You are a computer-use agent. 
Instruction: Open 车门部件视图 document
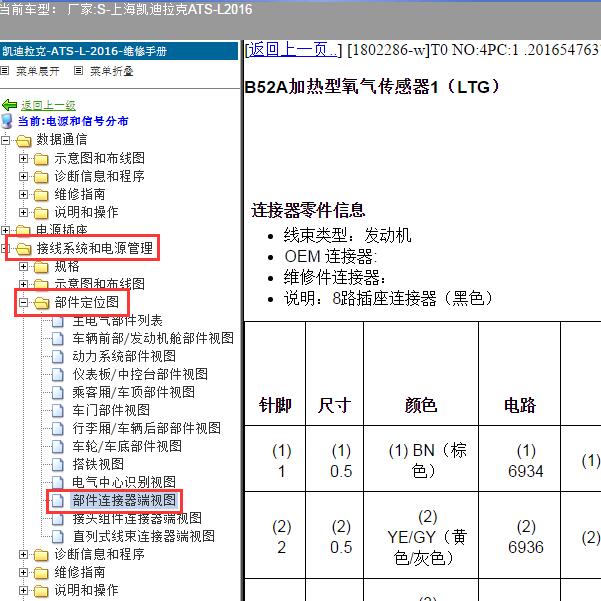coord(111,410)
